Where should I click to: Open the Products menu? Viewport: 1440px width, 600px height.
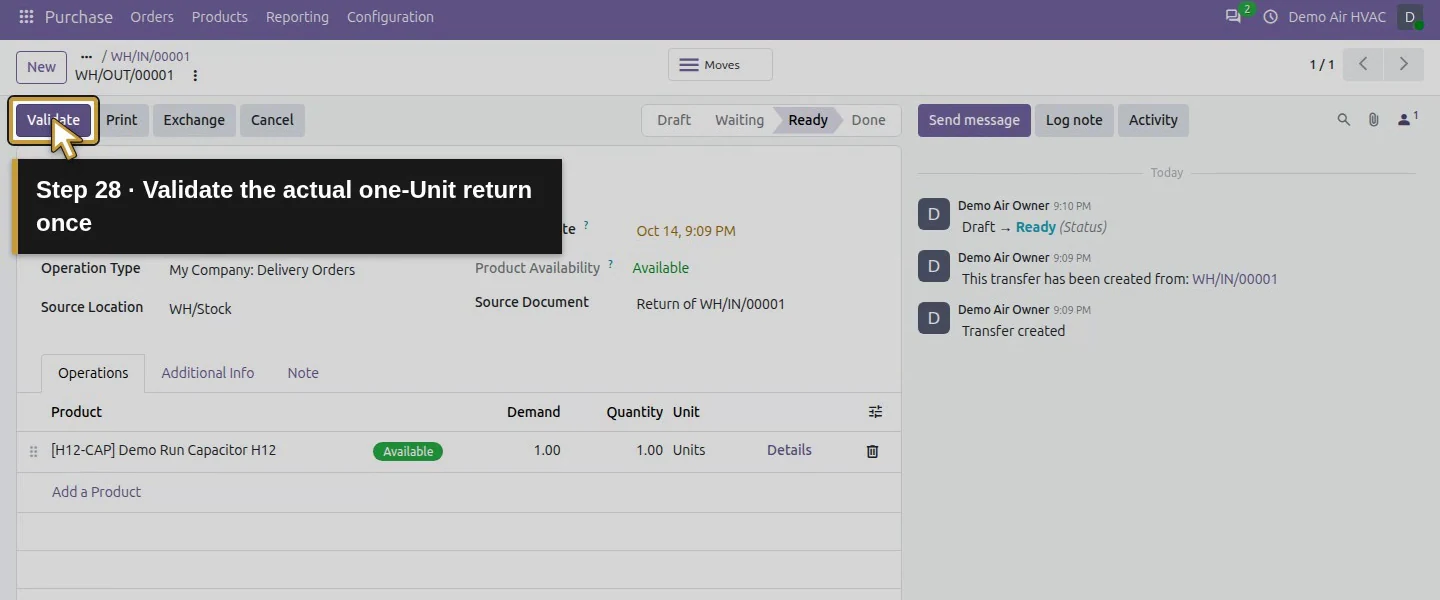[220, 17]
